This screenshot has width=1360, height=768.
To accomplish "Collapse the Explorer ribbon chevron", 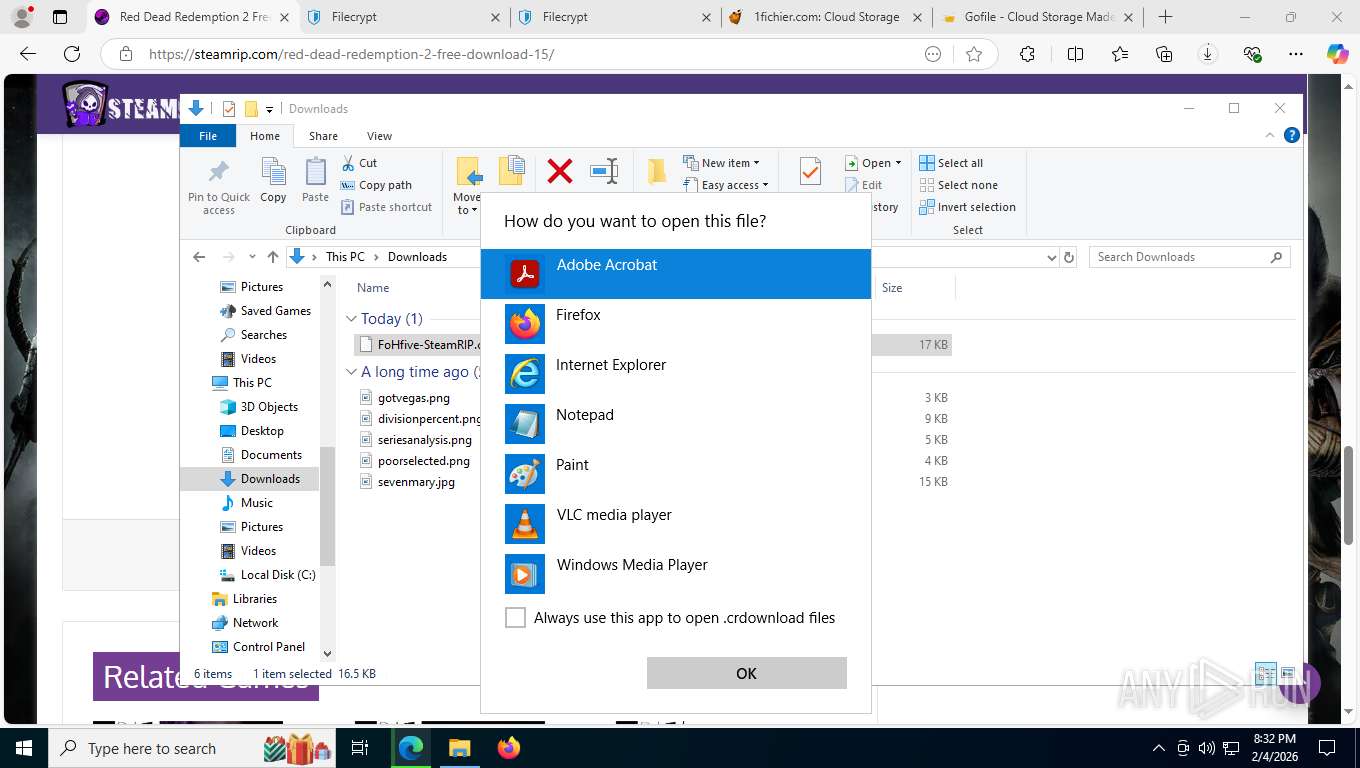I will pos(1271,135).
